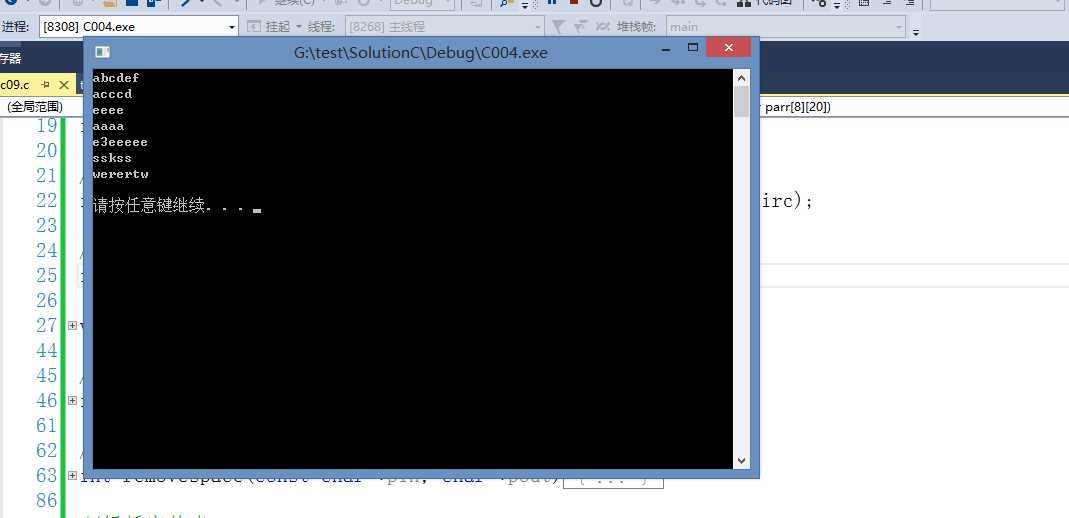Screen dimensions: 1069x518
Task: Expand the collapsed code block at line 27
Action: 72,325
